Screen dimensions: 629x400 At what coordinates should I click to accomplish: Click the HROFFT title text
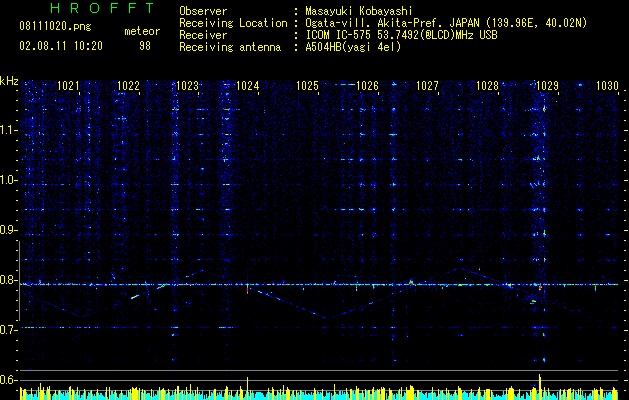click(103, 8)
